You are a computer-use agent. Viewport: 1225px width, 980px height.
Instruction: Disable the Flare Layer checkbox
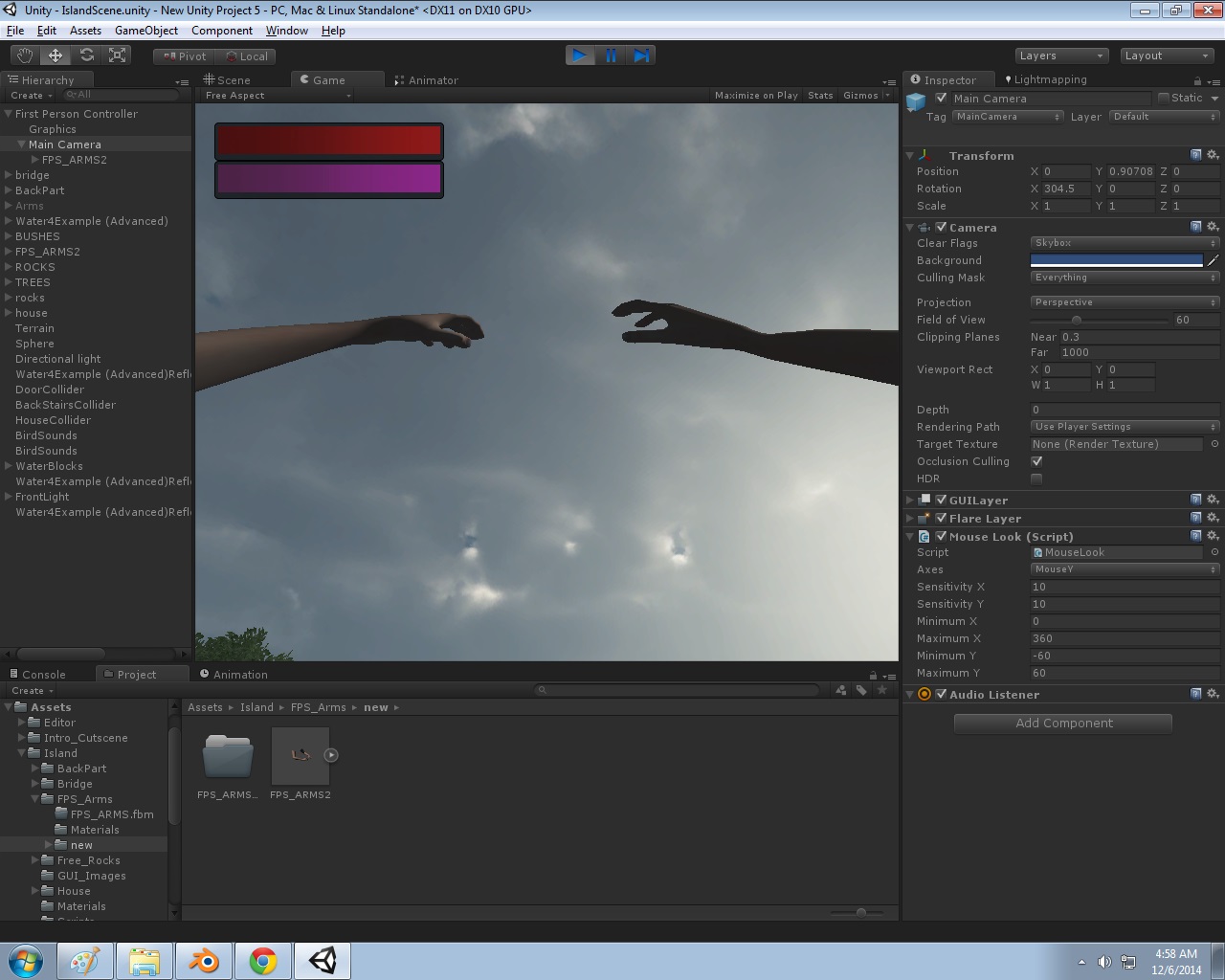click(941, 518)
